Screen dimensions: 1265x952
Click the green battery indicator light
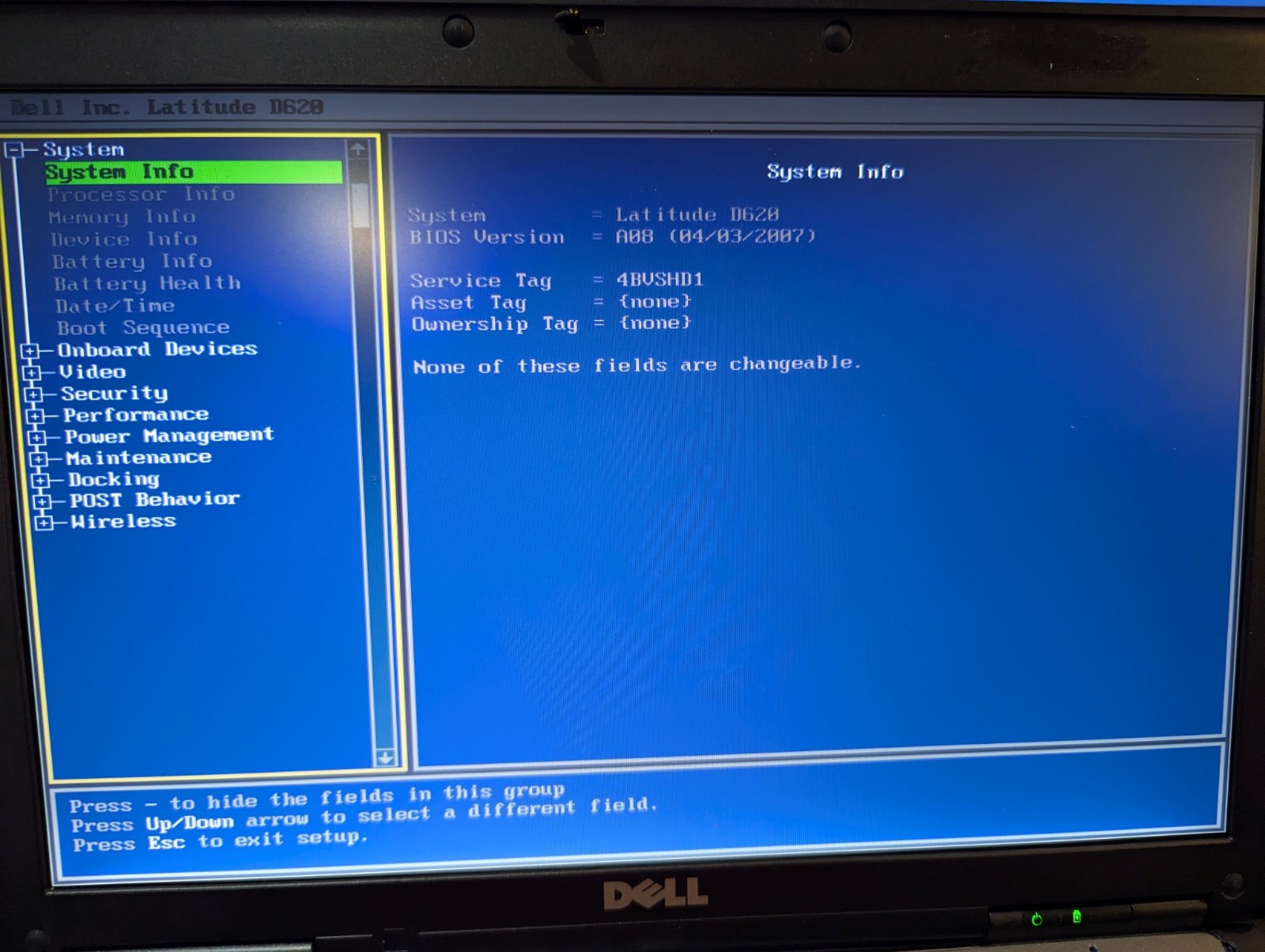[x=1077, y=916]
